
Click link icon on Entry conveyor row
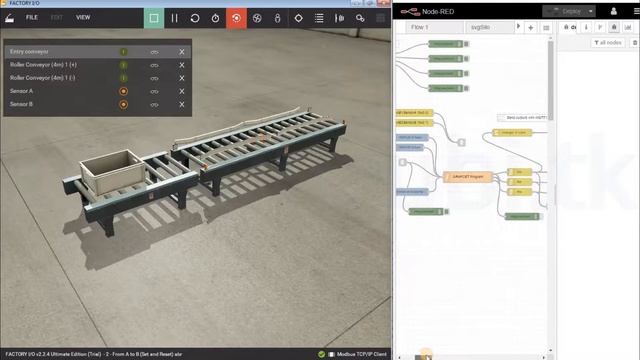pyautogui.click(x=154, y=52)
